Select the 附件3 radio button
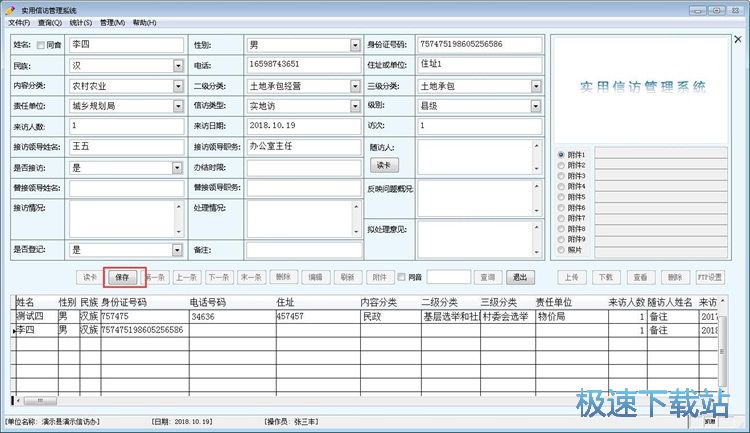 (x=561, y=176)
